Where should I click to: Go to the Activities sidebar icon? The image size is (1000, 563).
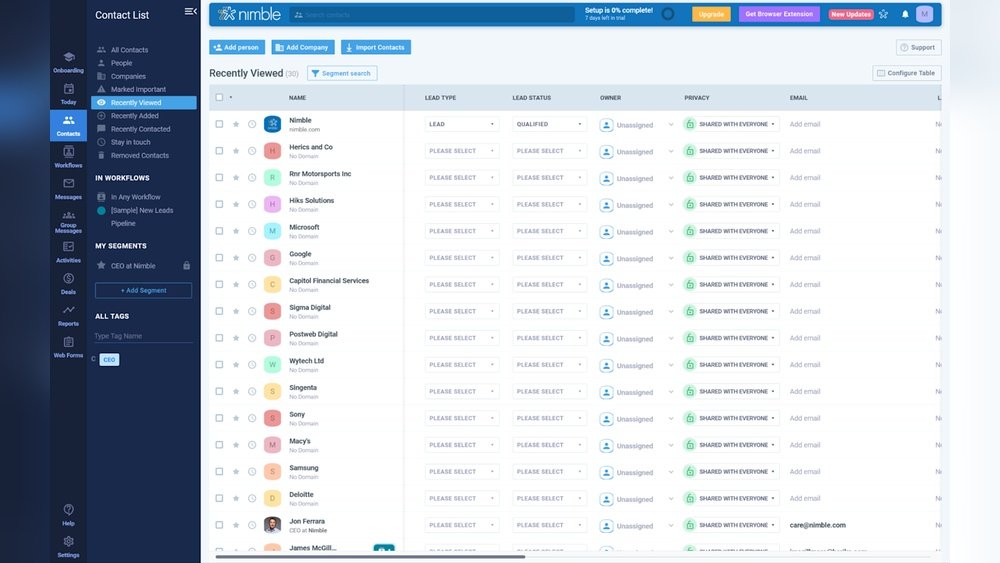coord(68,250)
